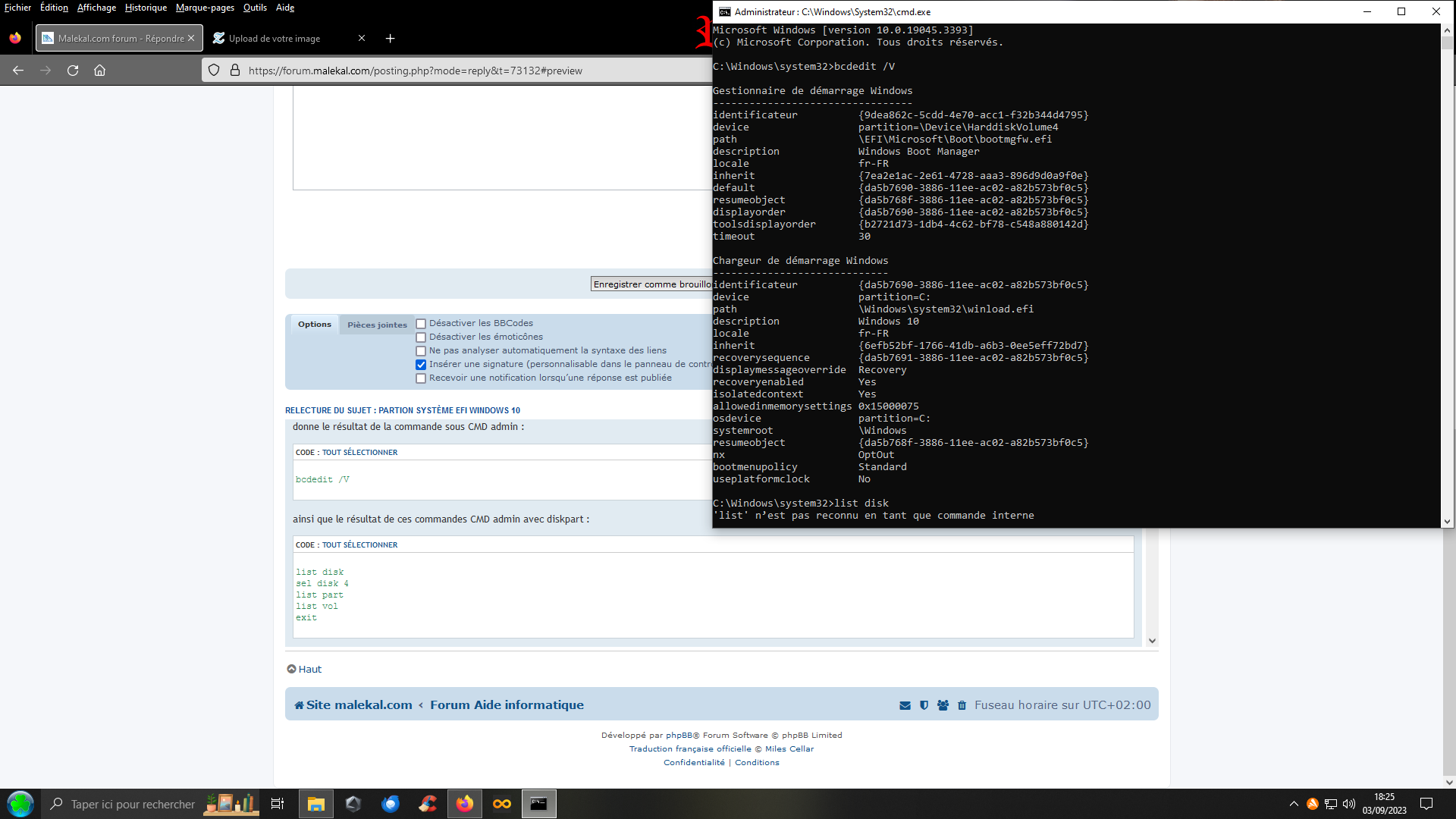Click the trash delete-cookies icon
Screen dimensions: 1456x819
(962, 705)
